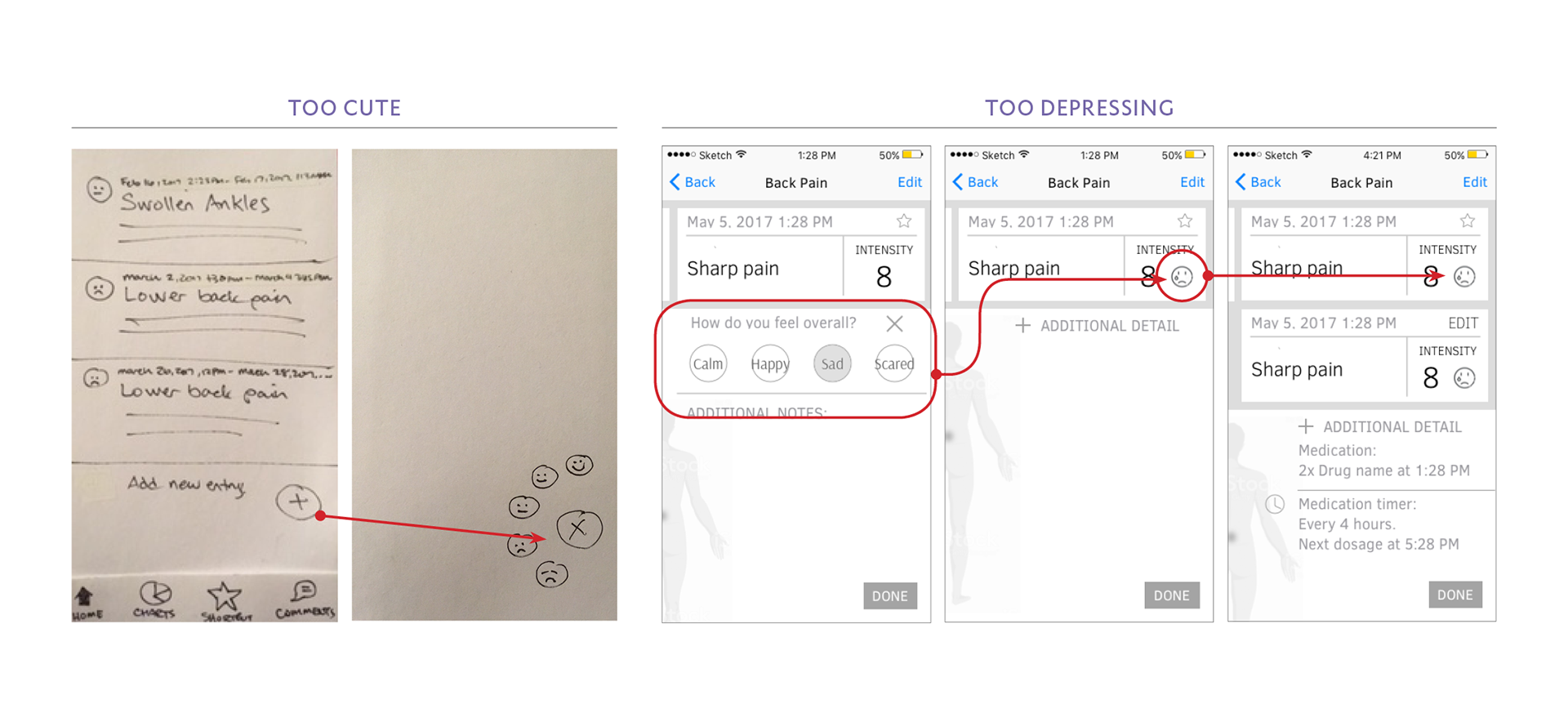This screenshot has height=713, width=1568.
Task: Open the Swollen Ankles sketched entry
Action: [204, 204]
